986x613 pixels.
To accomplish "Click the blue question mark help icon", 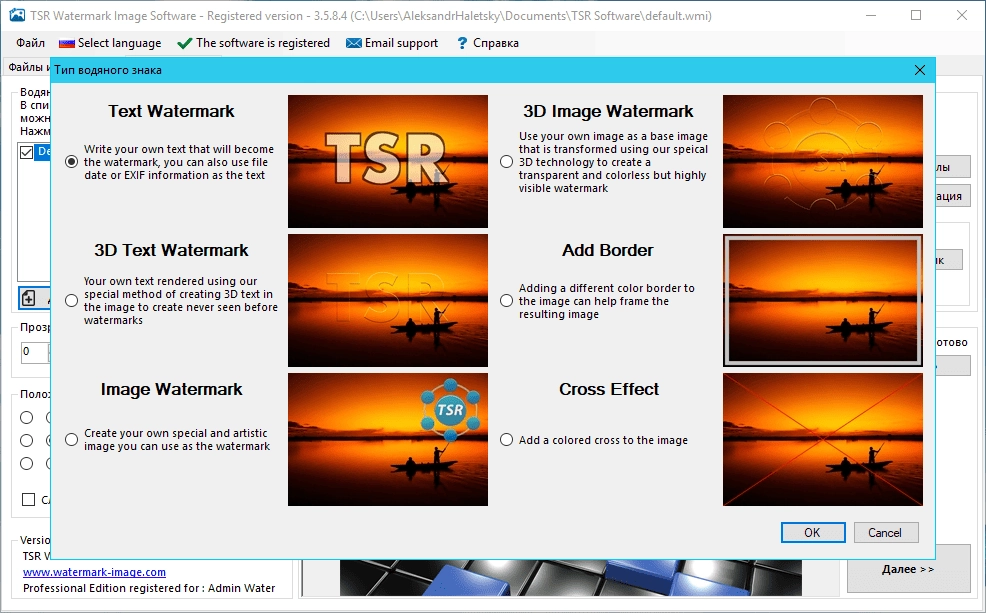I will (462, 43).
